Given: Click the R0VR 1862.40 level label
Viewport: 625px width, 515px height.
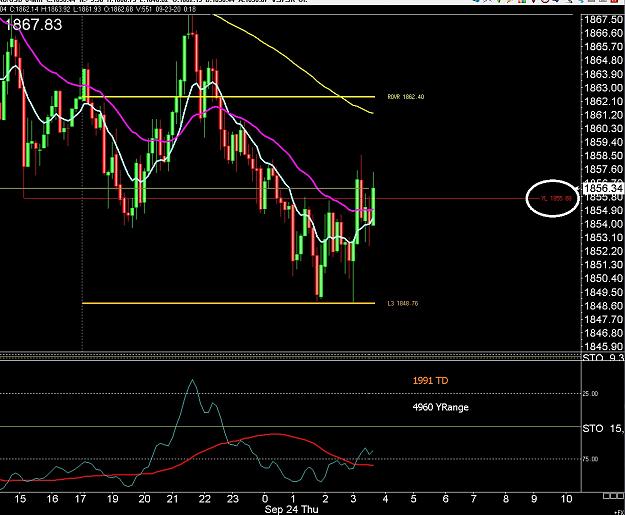Looking at the screenshot, I should tap(406, 97).
